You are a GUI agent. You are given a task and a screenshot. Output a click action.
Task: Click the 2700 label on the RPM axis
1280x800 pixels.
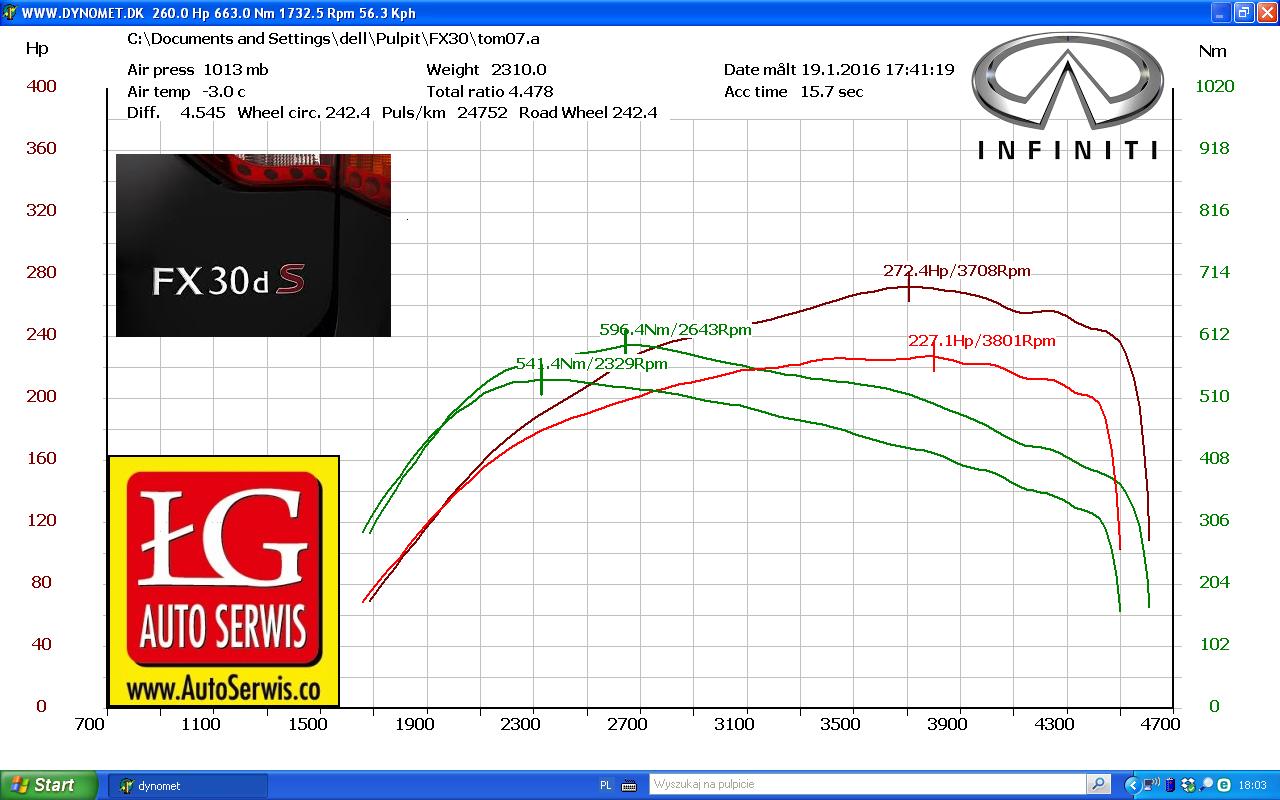(x=627, y=724)
